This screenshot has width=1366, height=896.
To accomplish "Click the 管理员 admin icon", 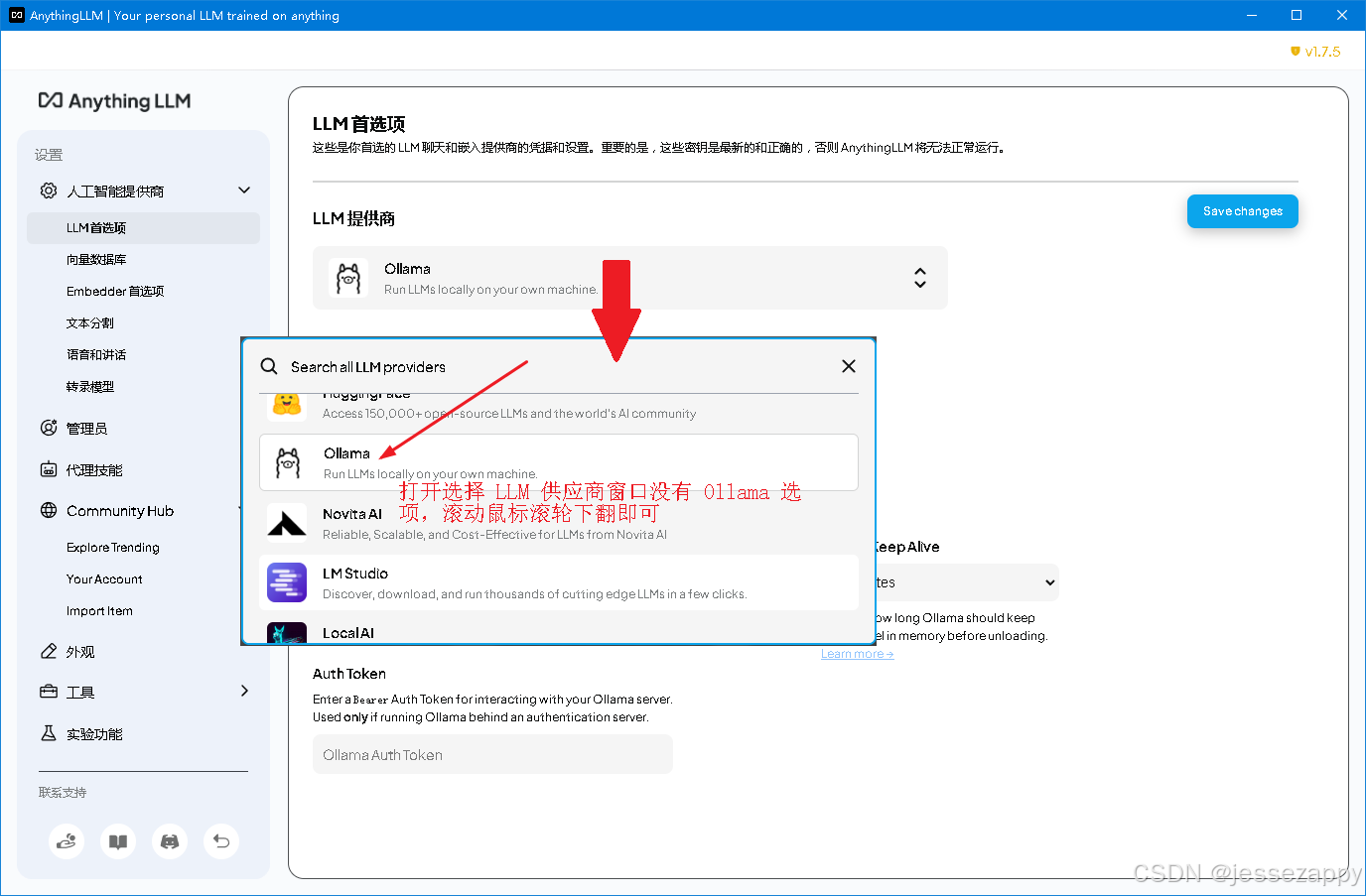I will [49, 428].
